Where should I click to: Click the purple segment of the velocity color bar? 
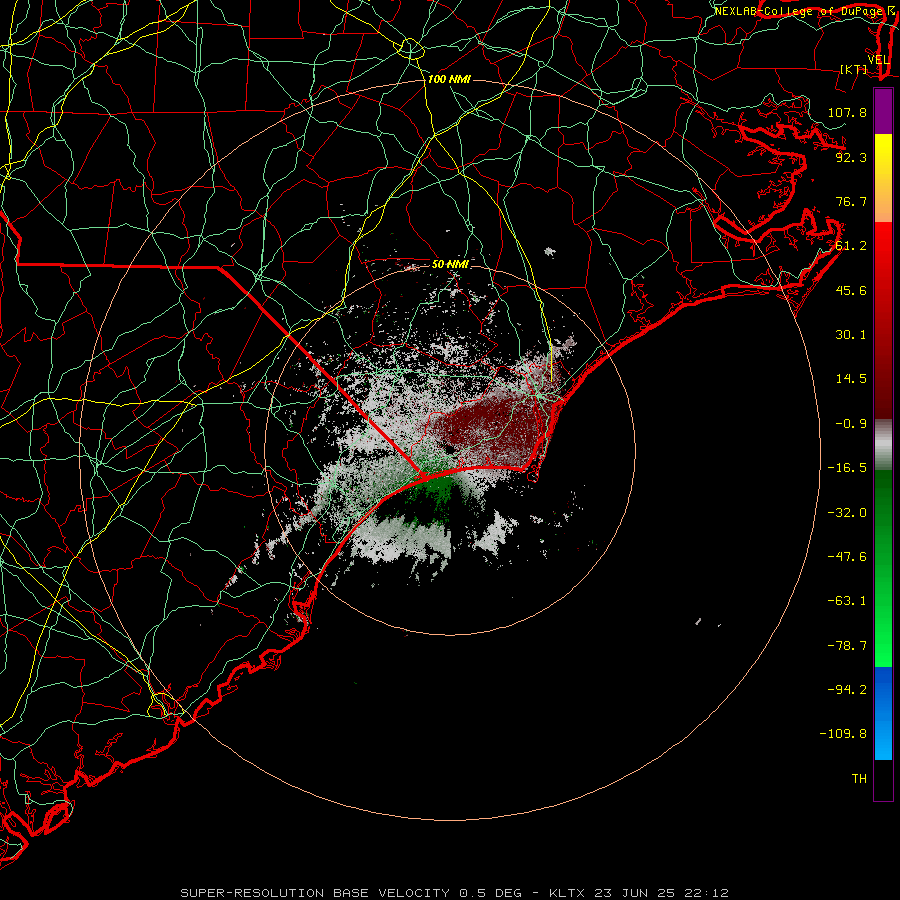pos(883,111)
